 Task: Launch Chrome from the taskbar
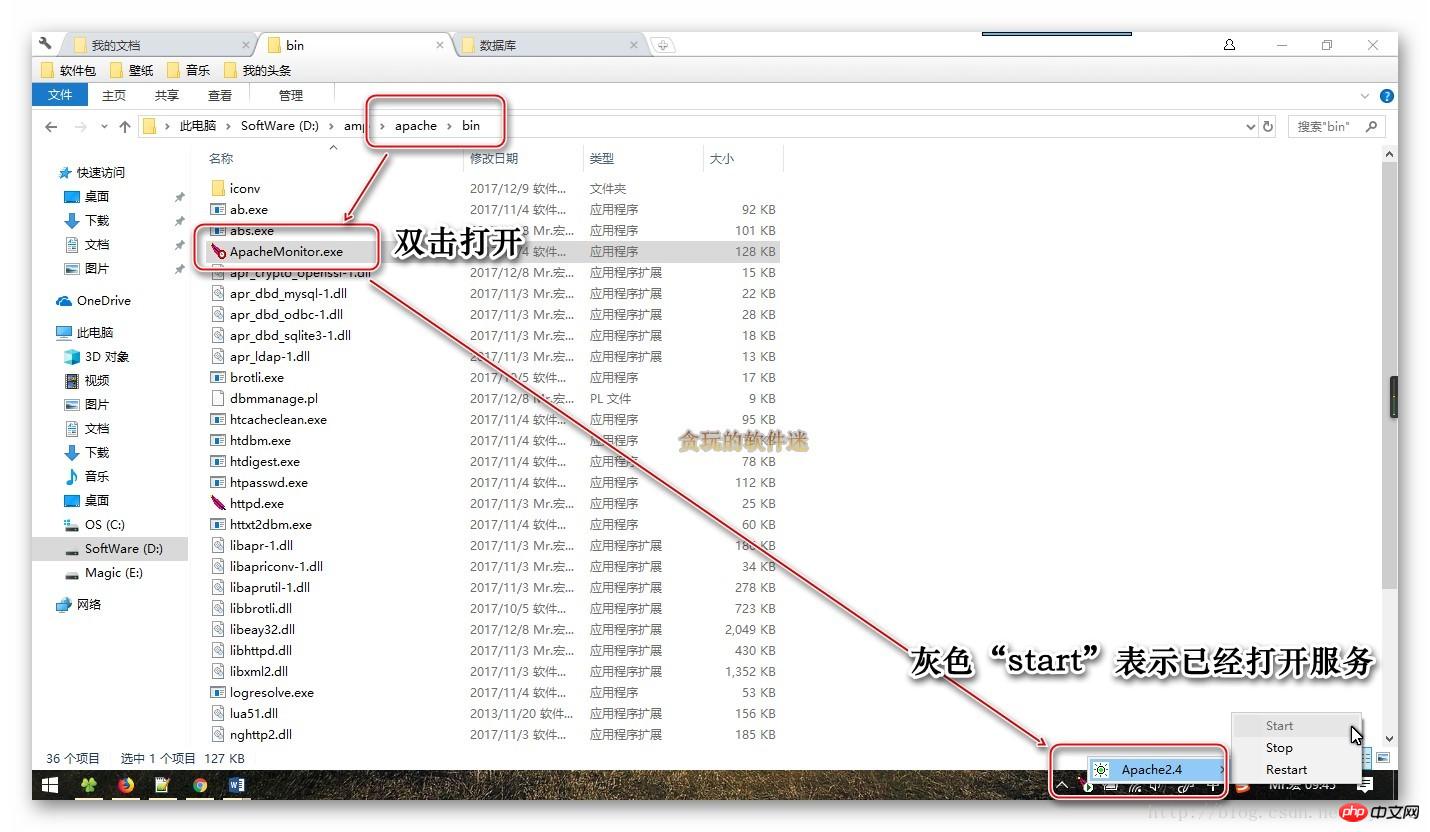coord(200,785)
